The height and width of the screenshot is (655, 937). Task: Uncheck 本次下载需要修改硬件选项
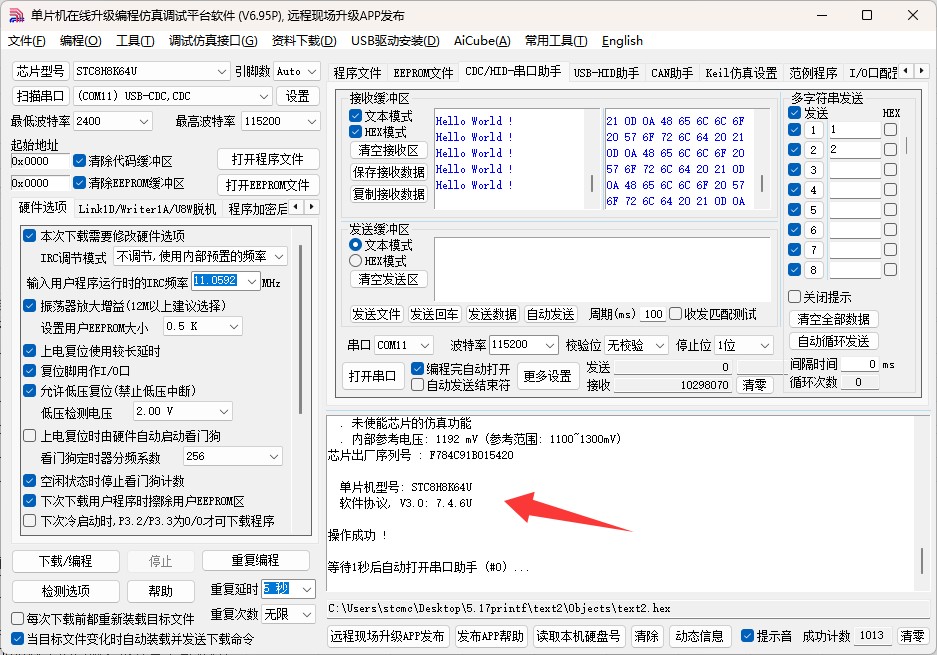point(29,235)
